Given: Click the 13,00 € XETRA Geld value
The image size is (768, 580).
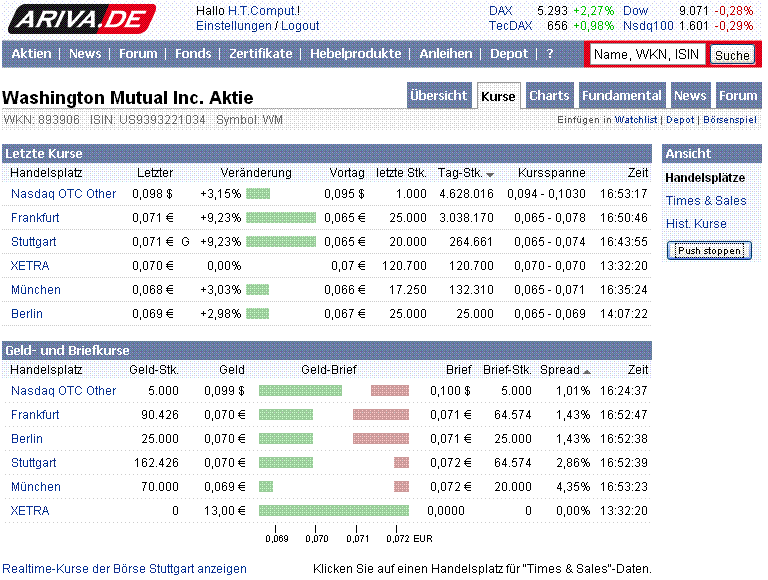Looking at the screenshot, I should point(224,510).
